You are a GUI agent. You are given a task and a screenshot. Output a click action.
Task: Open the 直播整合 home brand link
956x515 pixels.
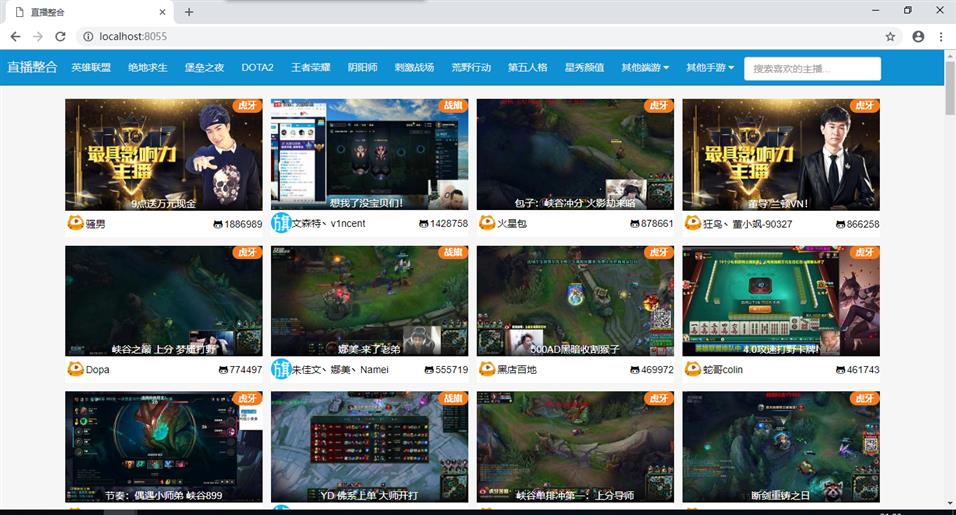point(32,67)
